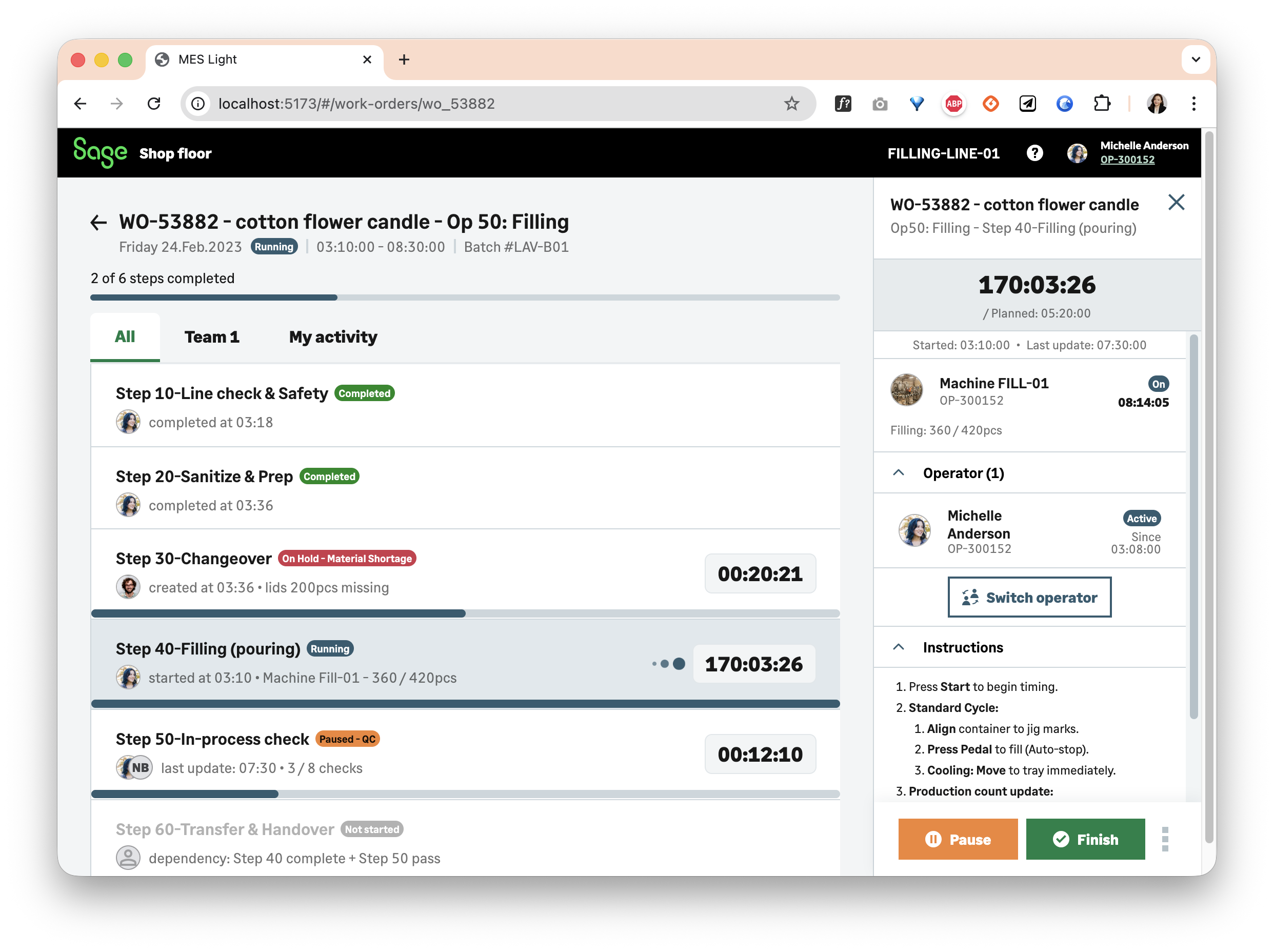Open the three-dot menu beside Finish
This screenshot has width=1274, height=952.
(x=1165, y=839)
